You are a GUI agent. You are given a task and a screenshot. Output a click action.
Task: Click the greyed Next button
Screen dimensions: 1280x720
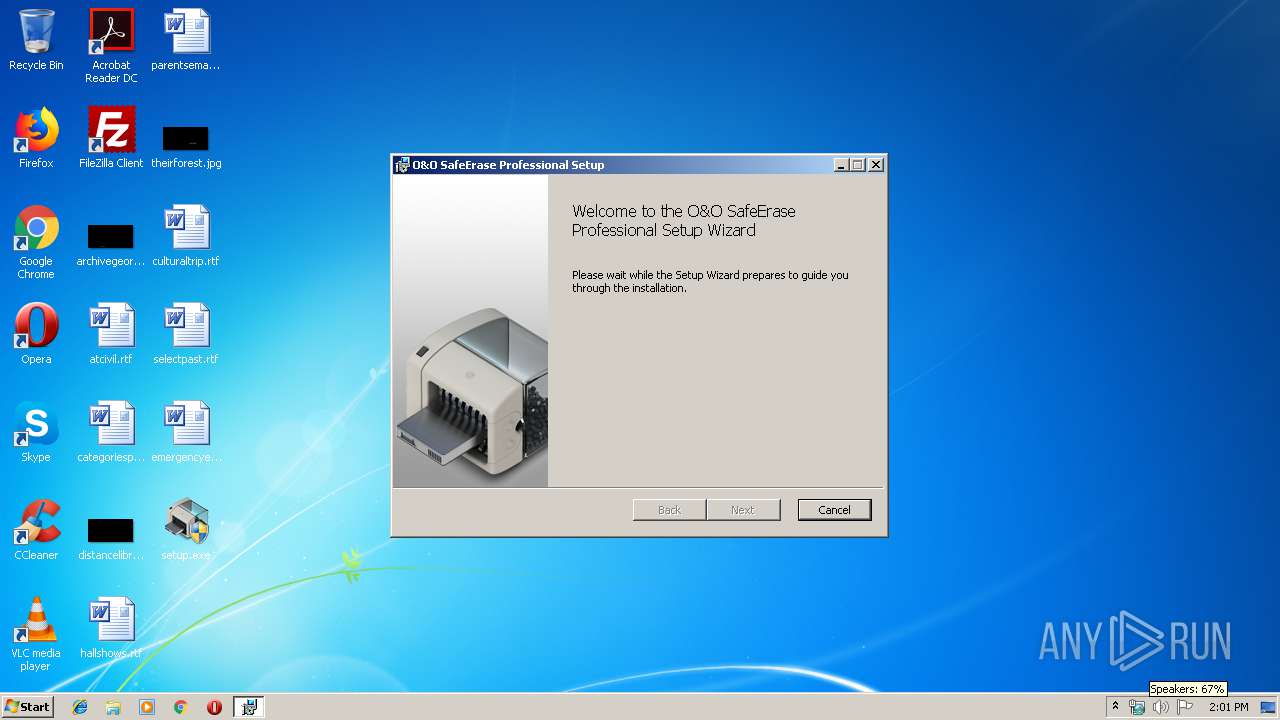pyautogui.click(x=742, y=510)
